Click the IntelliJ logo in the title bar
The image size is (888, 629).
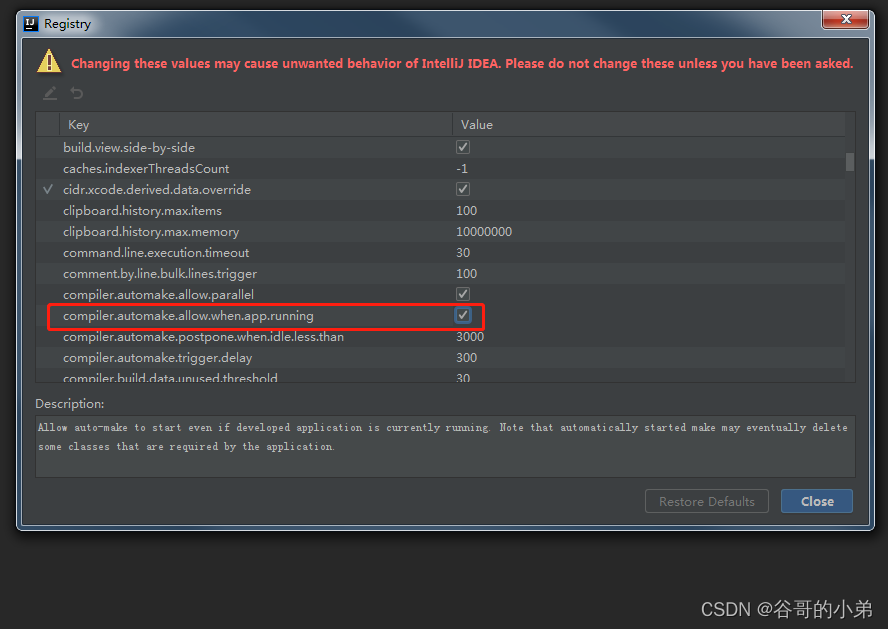point(31,24)
